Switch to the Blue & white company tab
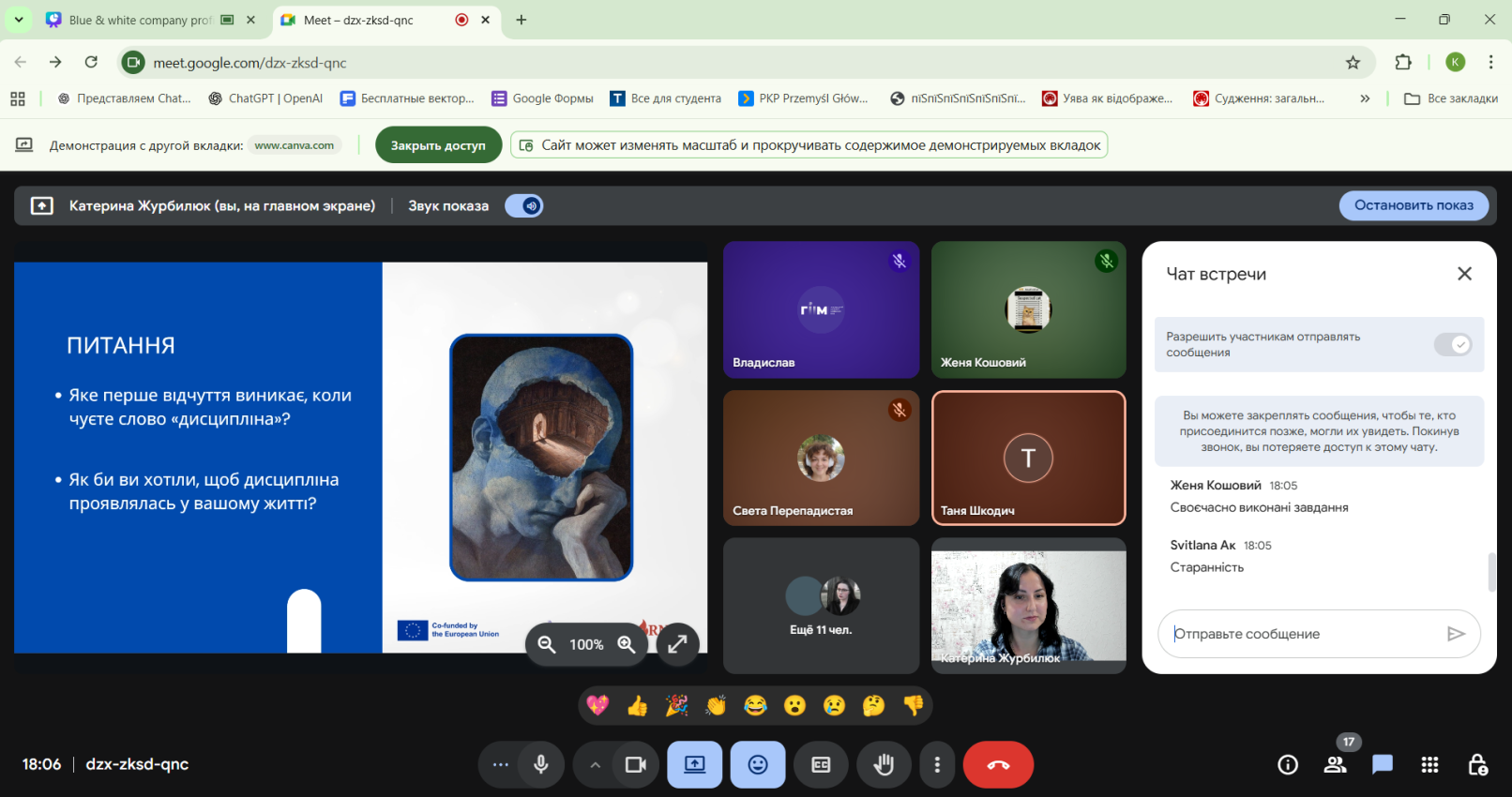This screenshot has height=797, width=1512. tap(141, 20)
